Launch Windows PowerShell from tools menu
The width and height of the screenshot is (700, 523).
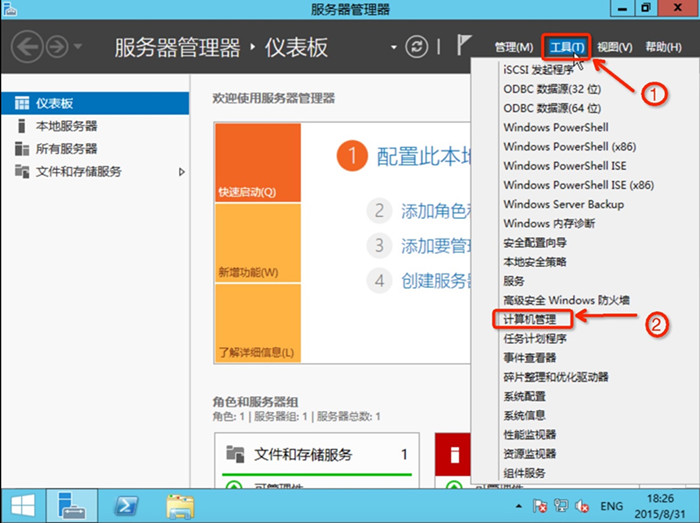[556, 128]
